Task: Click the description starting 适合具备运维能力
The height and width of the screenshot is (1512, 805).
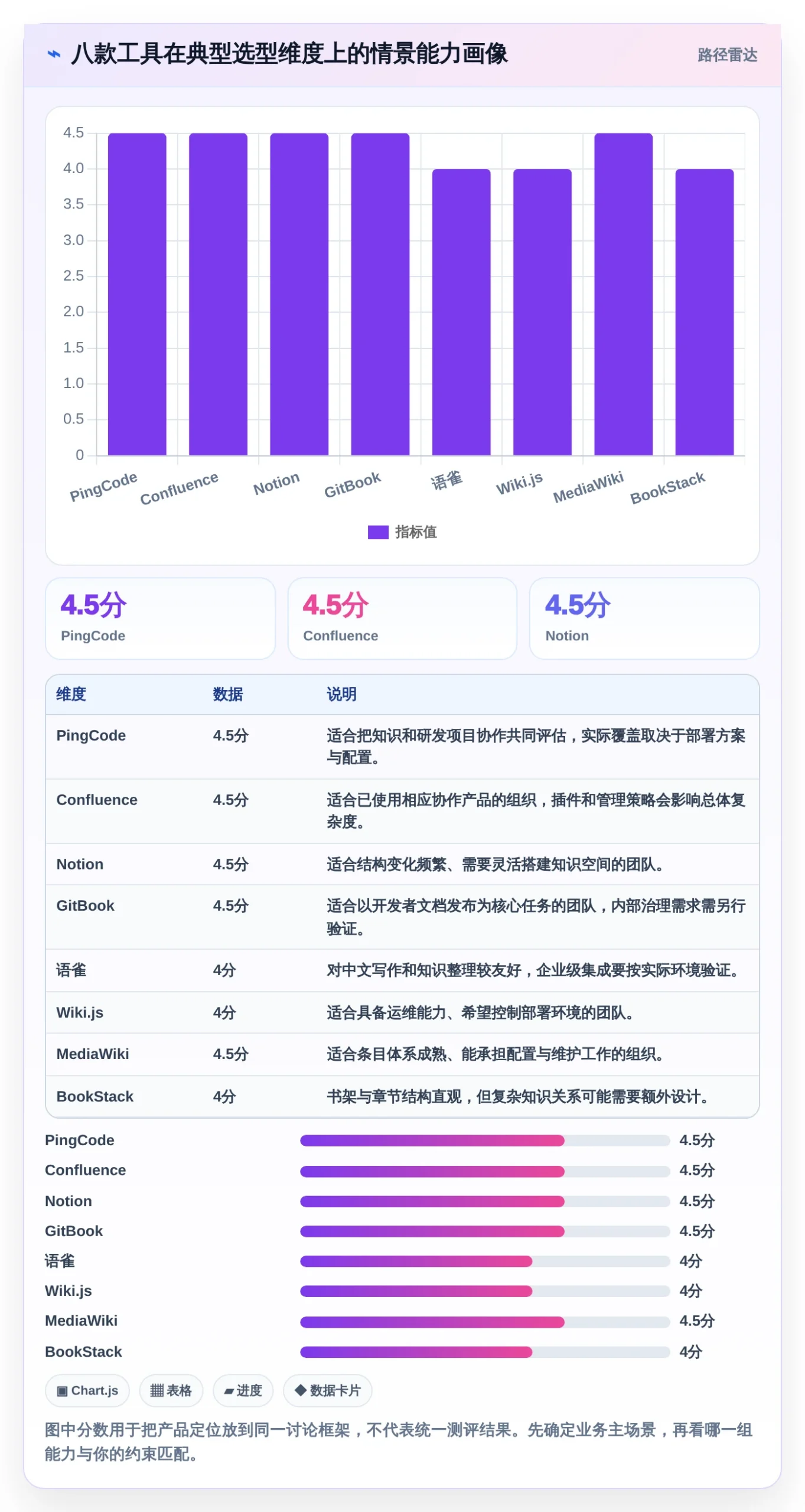Action: (x=483, y=1013)
